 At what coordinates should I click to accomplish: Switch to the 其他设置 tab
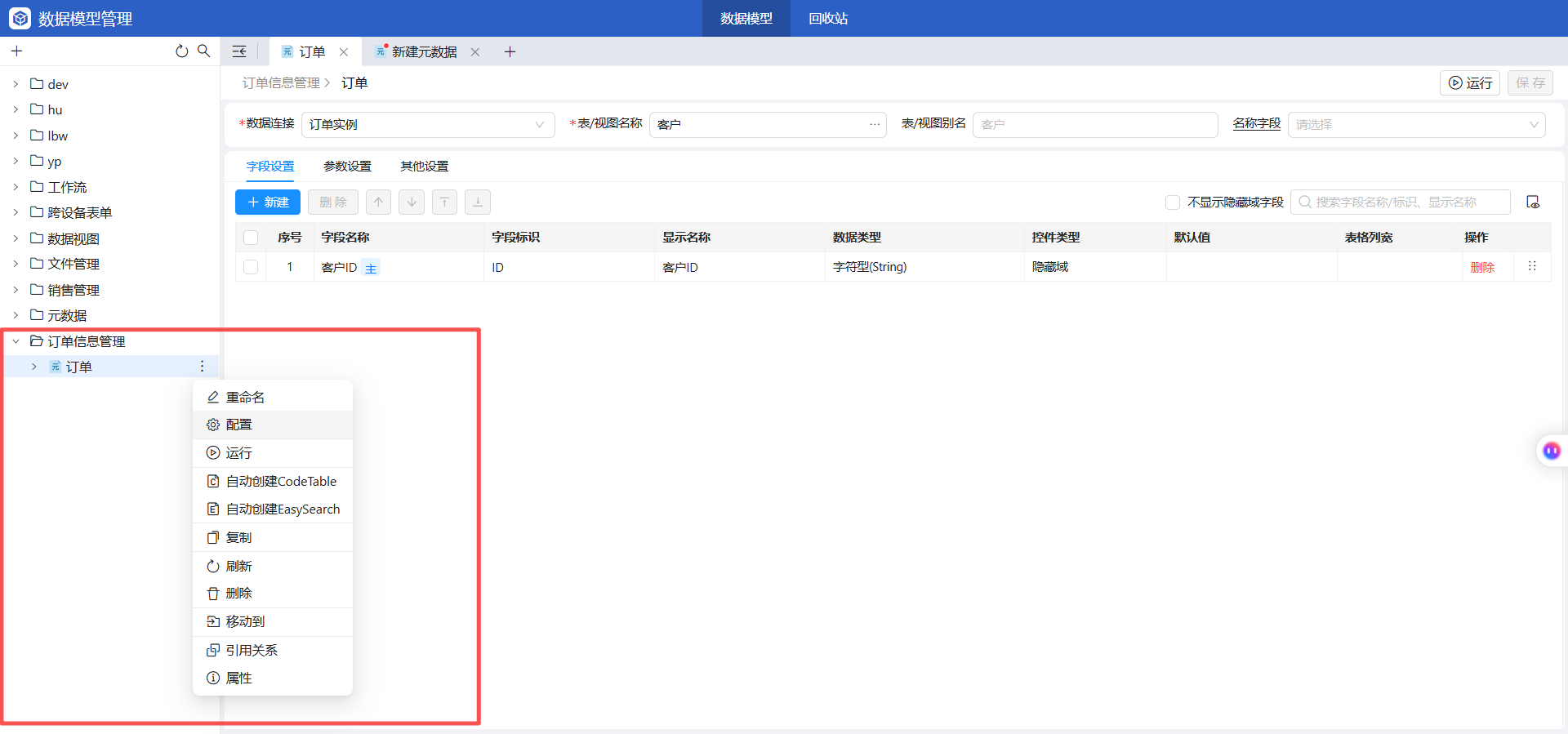[424, 166]
